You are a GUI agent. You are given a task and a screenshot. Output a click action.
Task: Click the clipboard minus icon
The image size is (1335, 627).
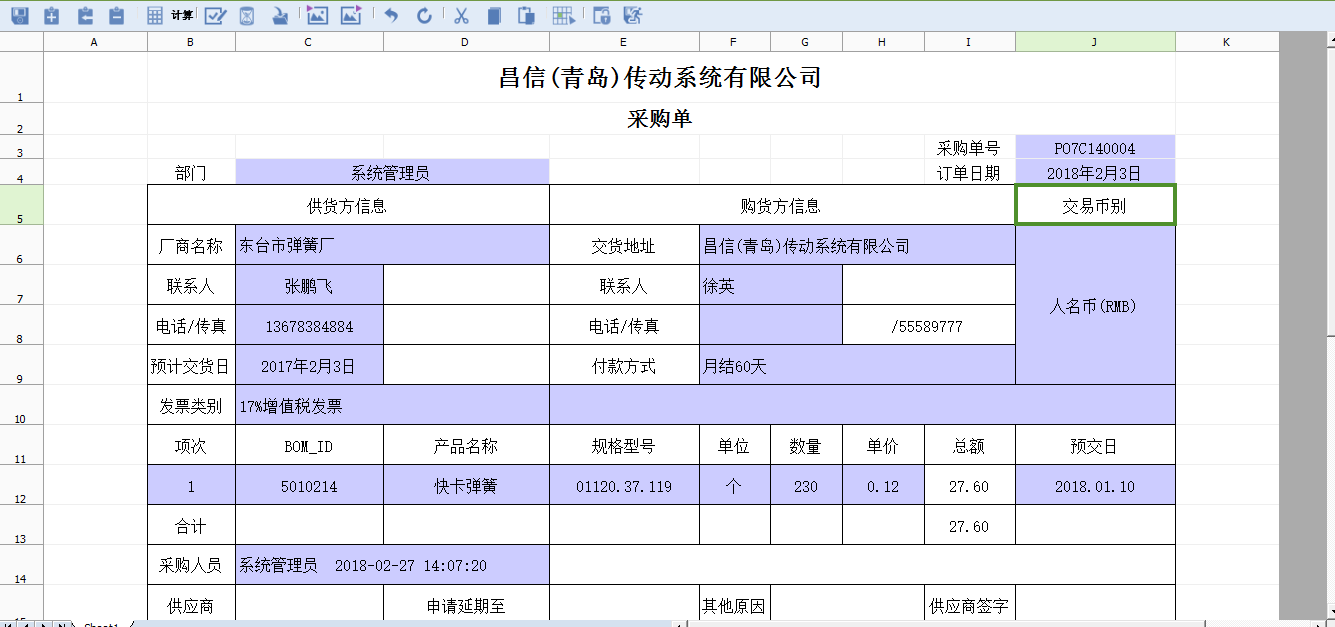tap(117, 15)
